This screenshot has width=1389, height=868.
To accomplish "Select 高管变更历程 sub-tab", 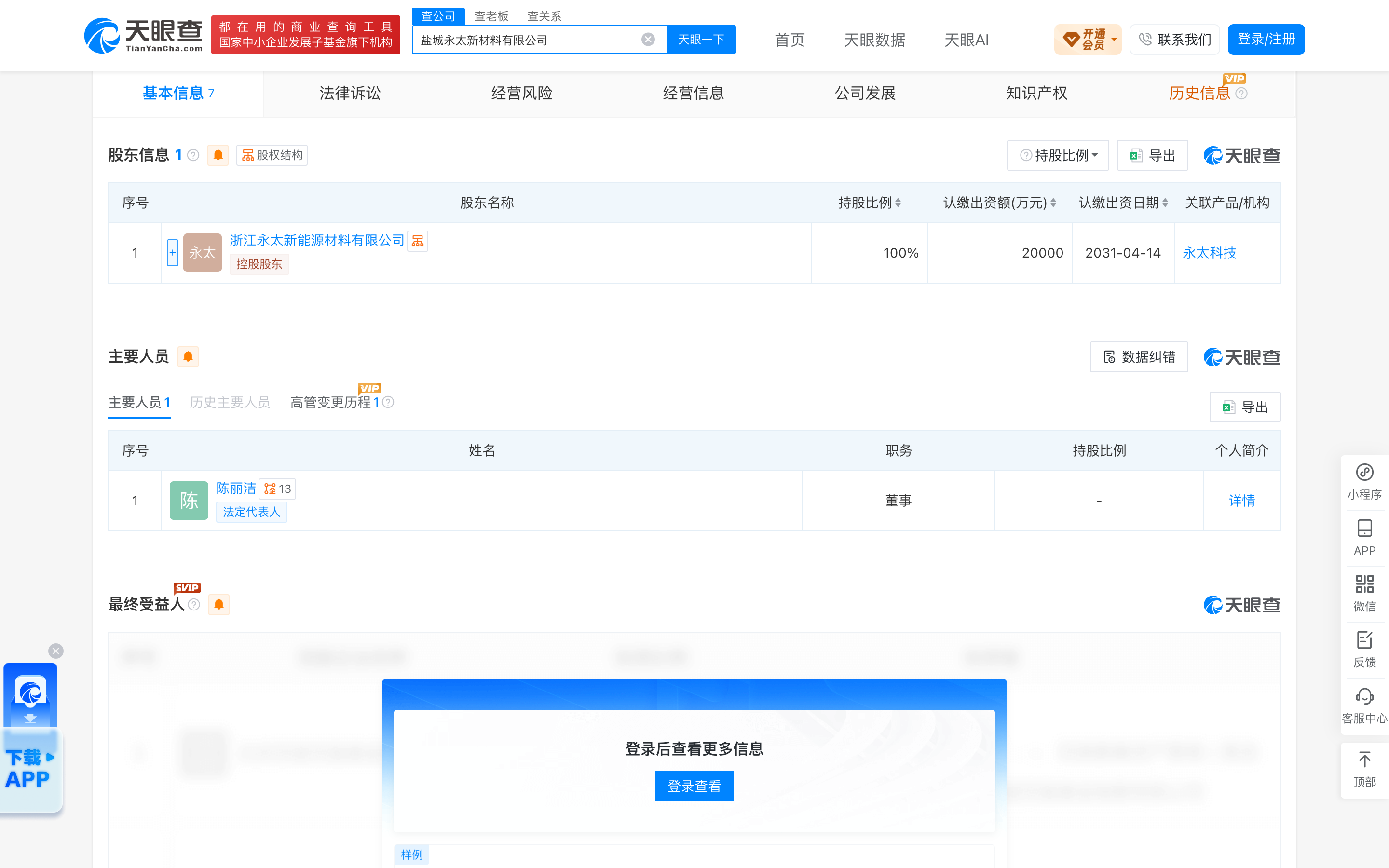I will pyautogui.click(x=335, y=403).
